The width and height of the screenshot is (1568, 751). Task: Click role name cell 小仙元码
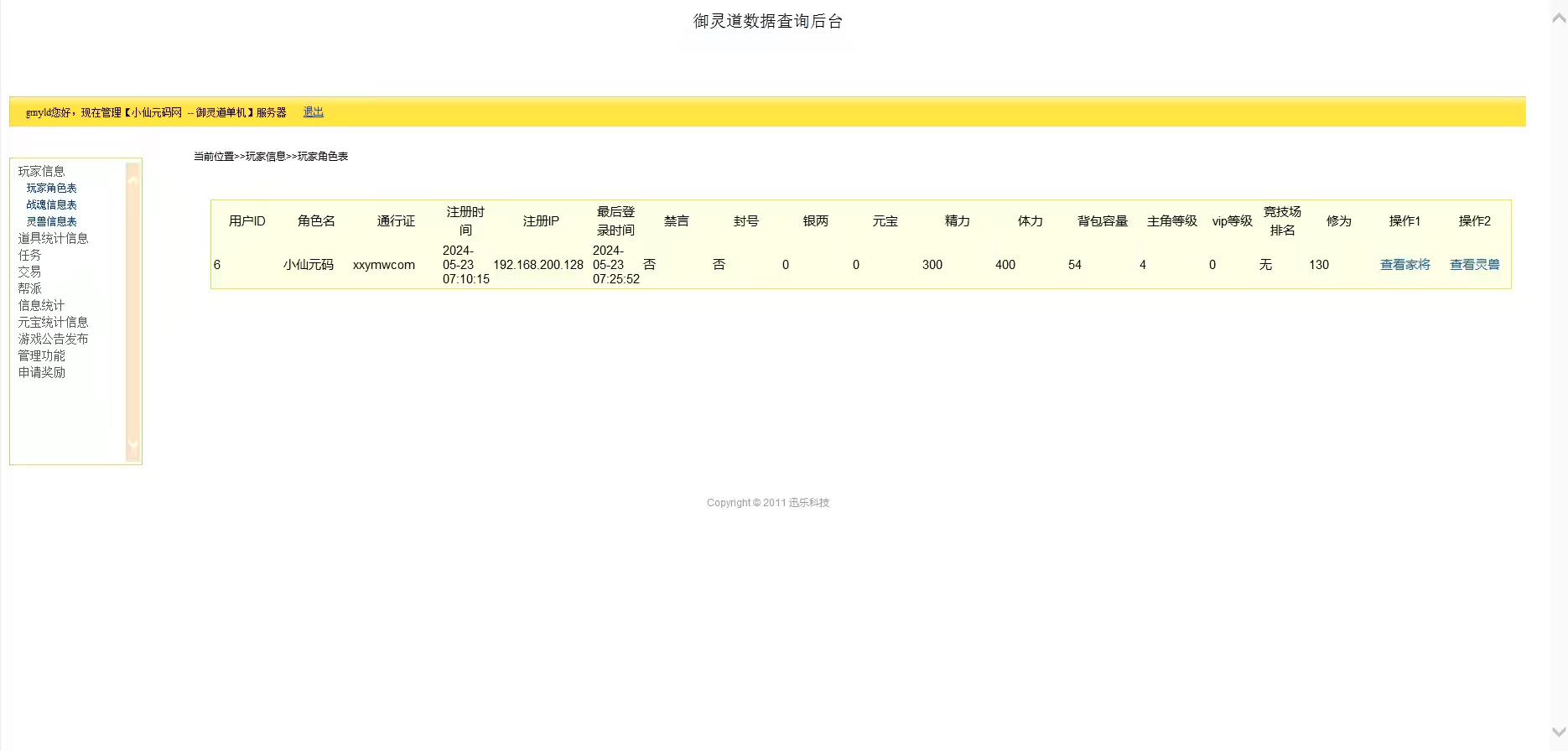[309, 265]
